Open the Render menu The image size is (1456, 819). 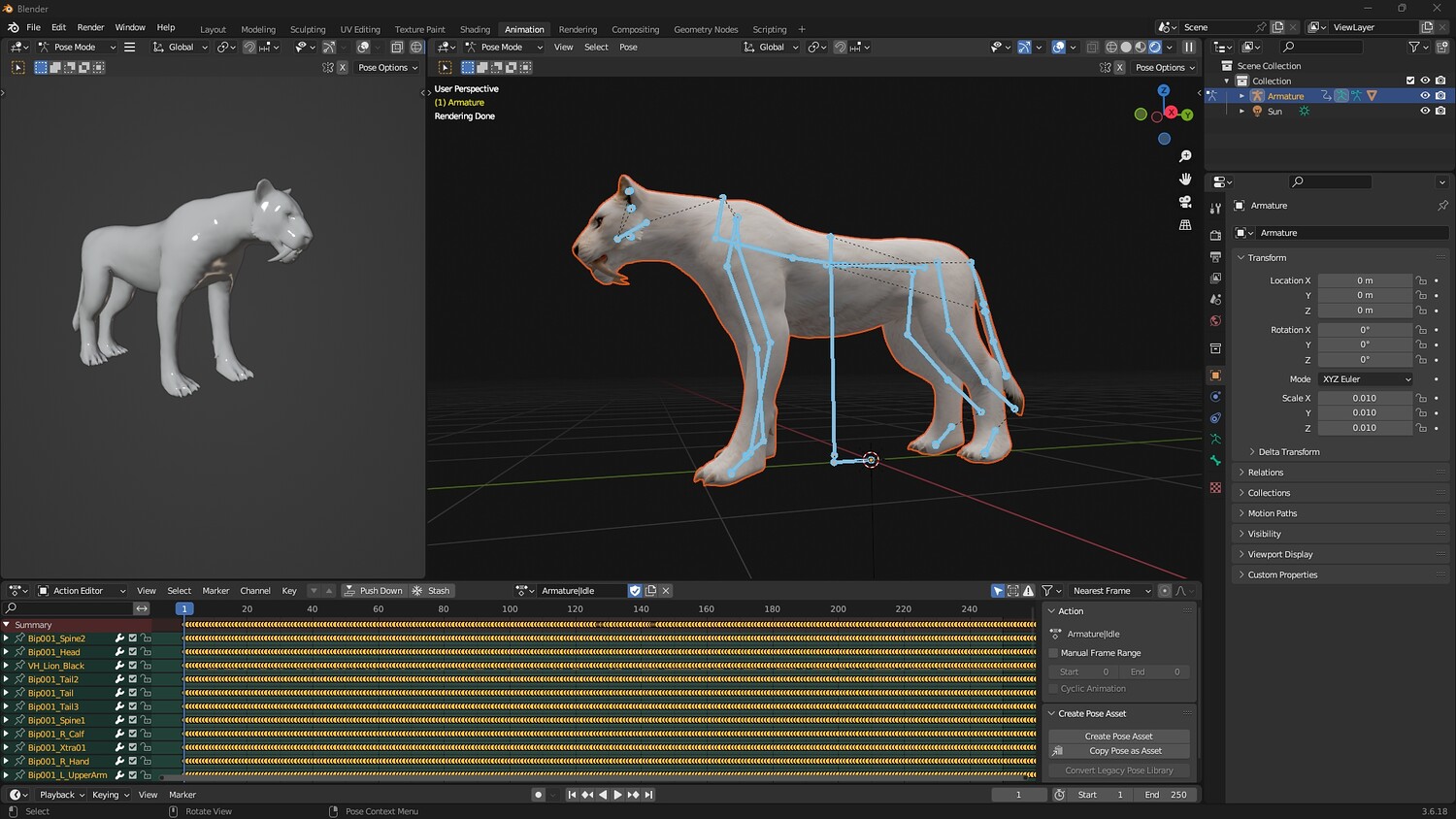point(90,27)
